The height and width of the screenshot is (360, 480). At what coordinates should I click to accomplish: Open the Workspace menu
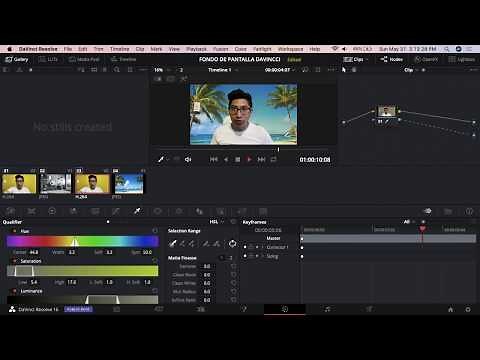[290, 49]
